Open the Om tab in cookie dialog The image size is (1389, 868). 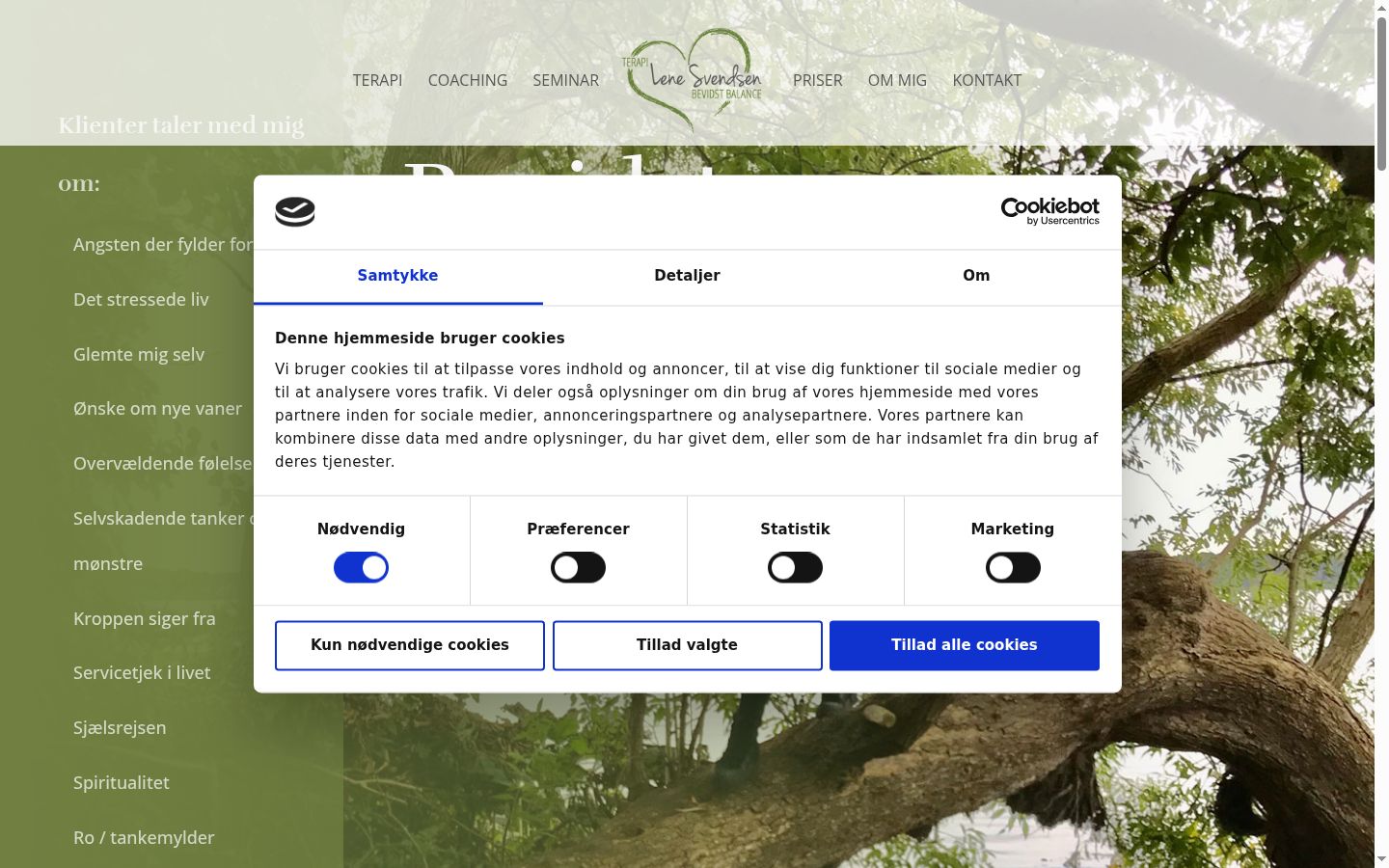tap(976, 276)
